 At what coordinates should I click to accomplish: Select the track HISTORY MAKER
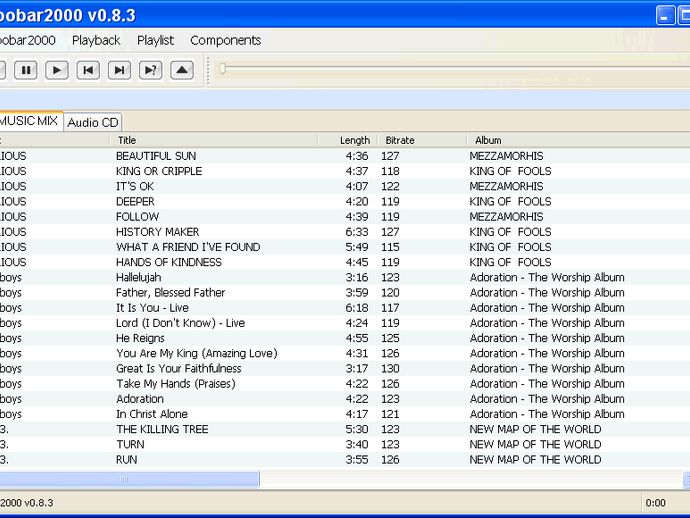point(158,232)
